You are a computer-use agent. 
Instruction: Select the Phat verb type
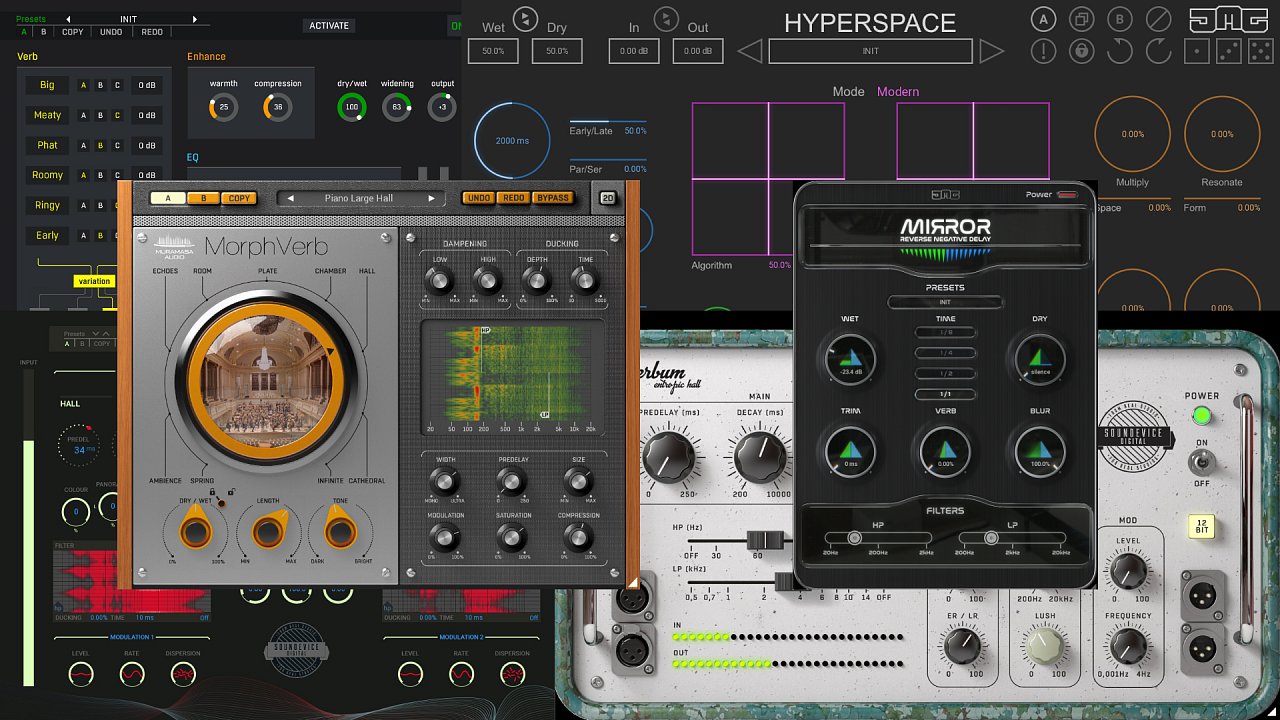tap(47, 145)
